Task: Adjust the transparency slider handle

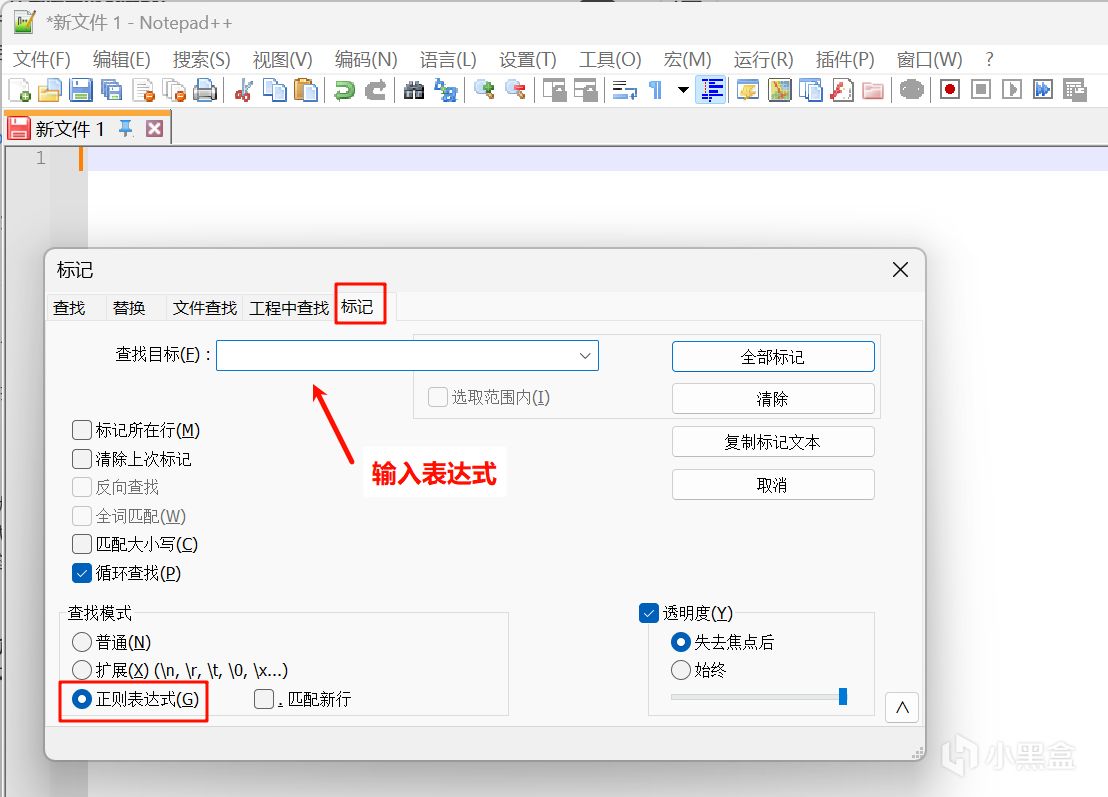Action: (x=842, y=697)
